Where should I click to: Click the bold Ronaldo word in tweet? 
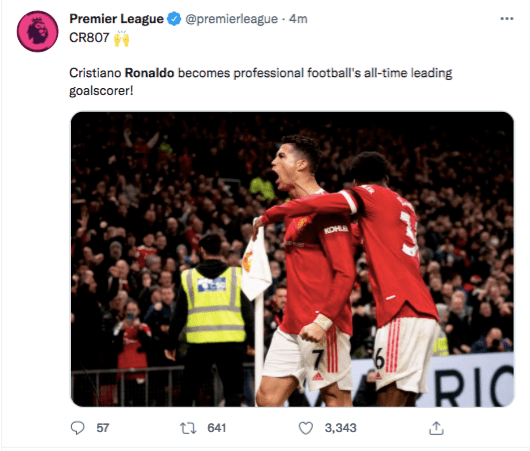(x=149, y=73)
